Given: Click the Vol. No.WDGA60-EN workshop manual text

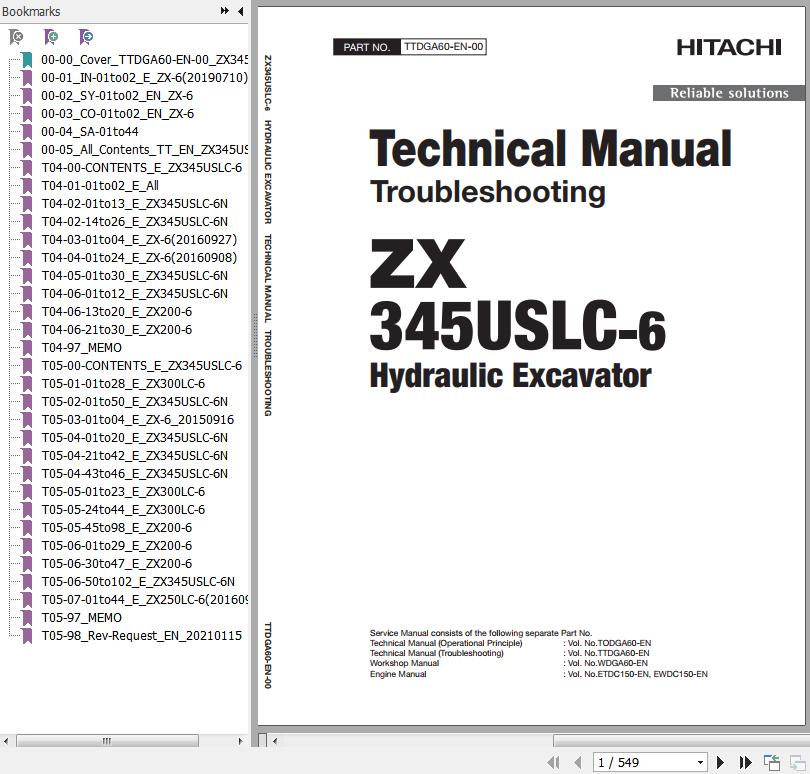Looking at the screenshot, I should [x=607, y=663].
